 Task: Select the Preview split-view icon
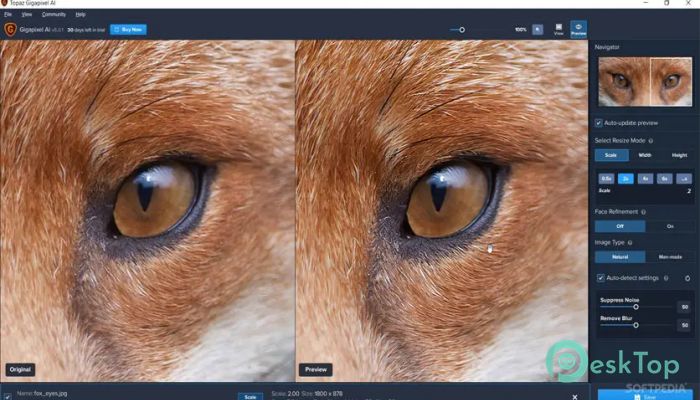click(578, 30)
